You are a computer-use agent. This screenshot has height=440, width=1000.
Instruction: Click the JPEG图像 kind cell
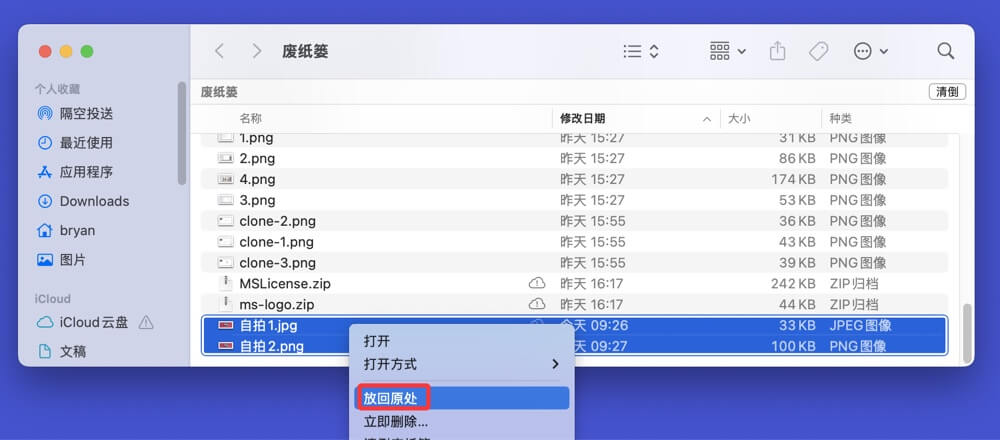pyautogui.click(x=860, y=326)
